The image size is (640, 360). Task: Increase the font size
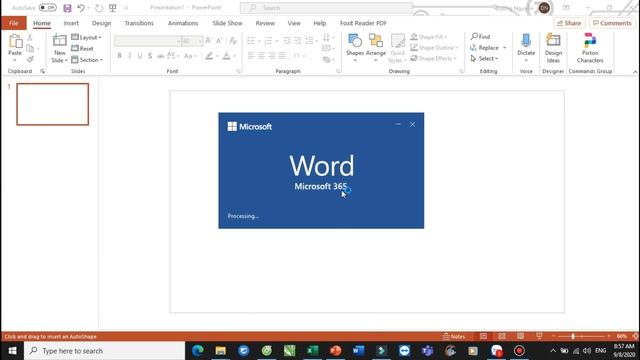tap(209, 40)
